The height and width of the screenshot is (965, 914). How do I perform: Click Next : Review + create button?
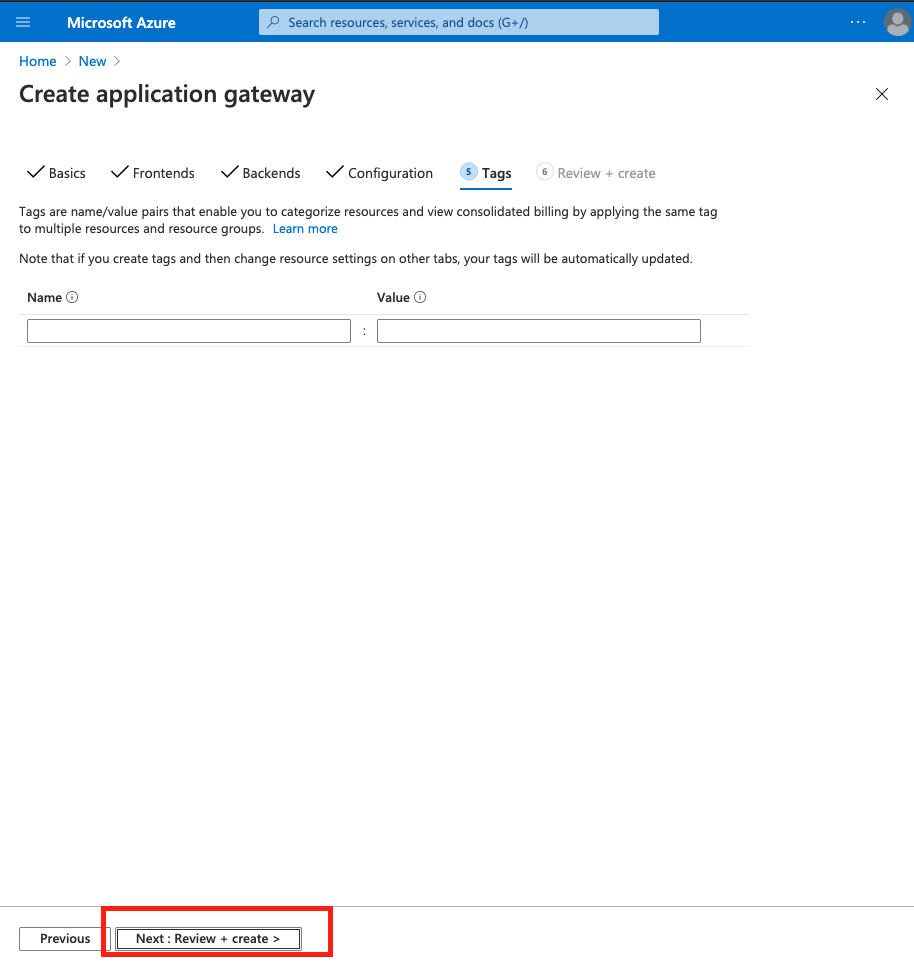tap(208, 938)
